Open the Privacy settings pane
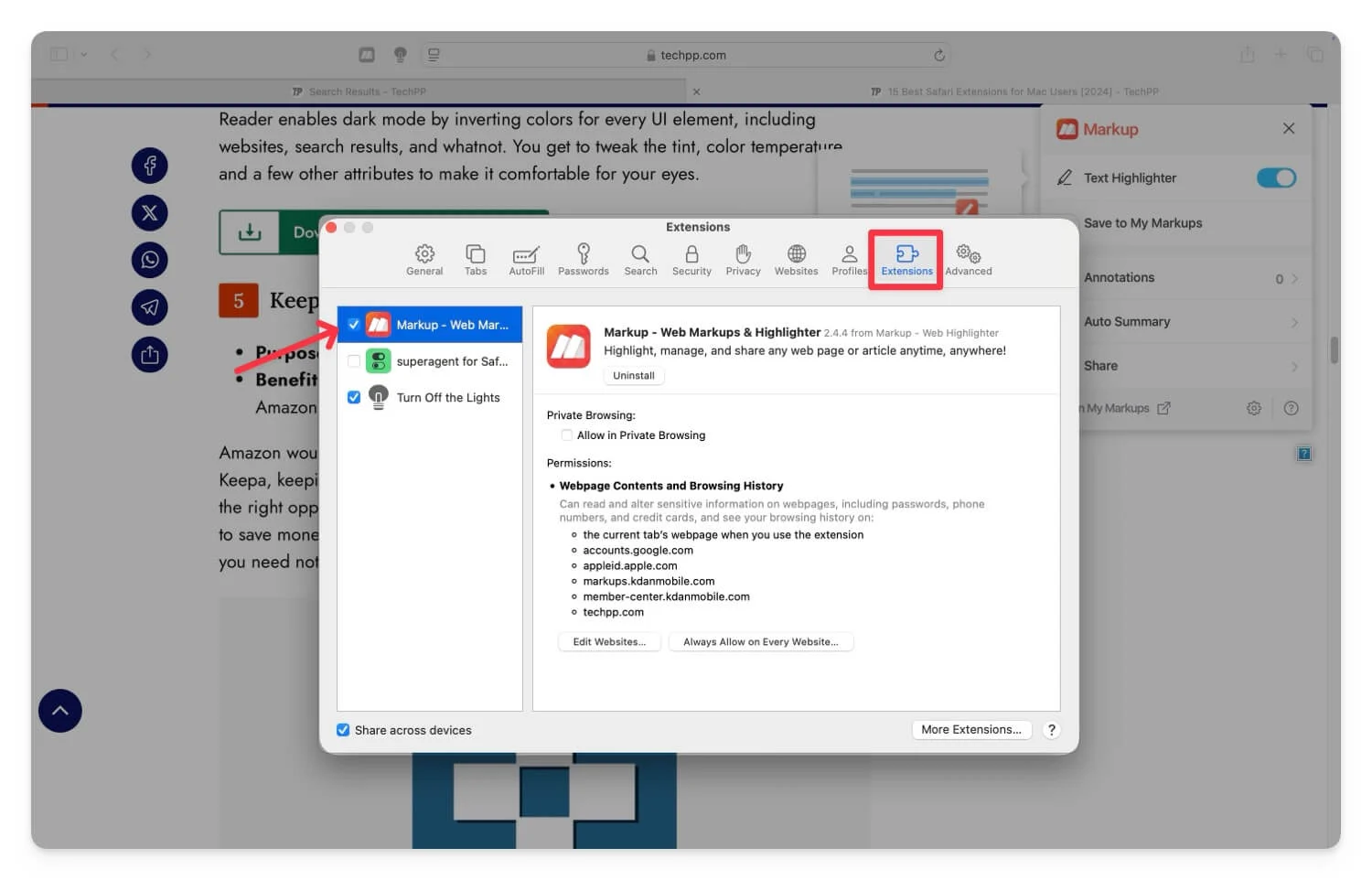This screenshot has width=1372, height=880. (x=743, y=260)
